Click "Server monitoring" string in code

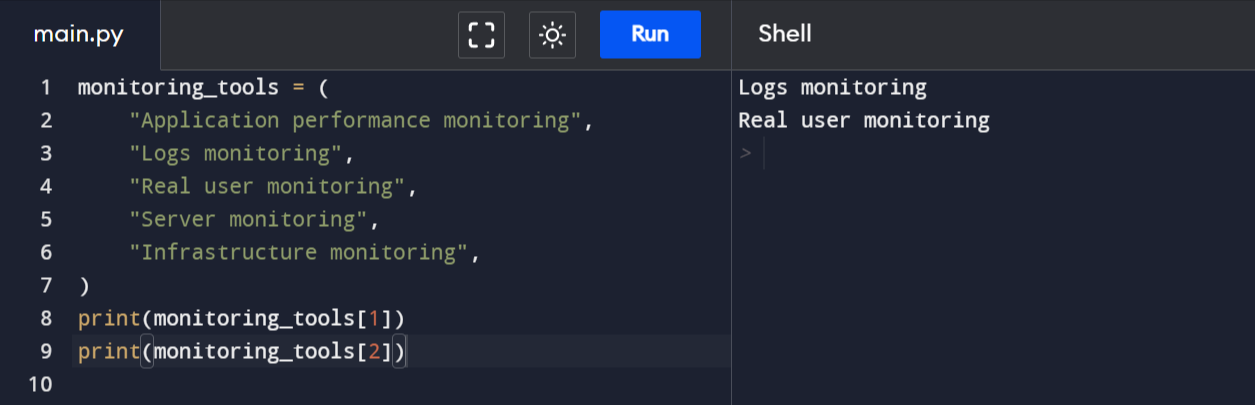pyautogui.click(x=248, y=219)
